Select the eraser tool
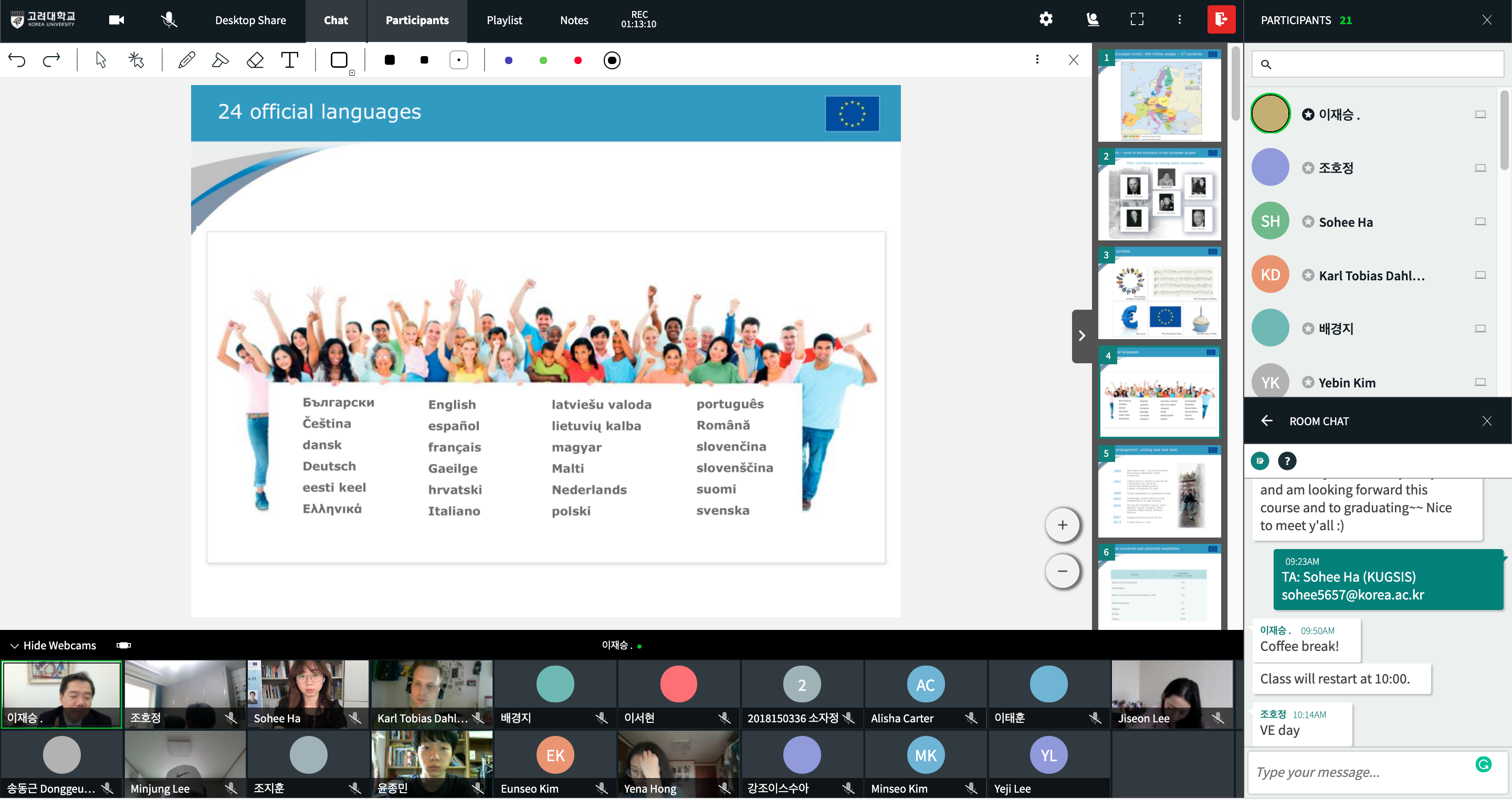 pos(255,60)
